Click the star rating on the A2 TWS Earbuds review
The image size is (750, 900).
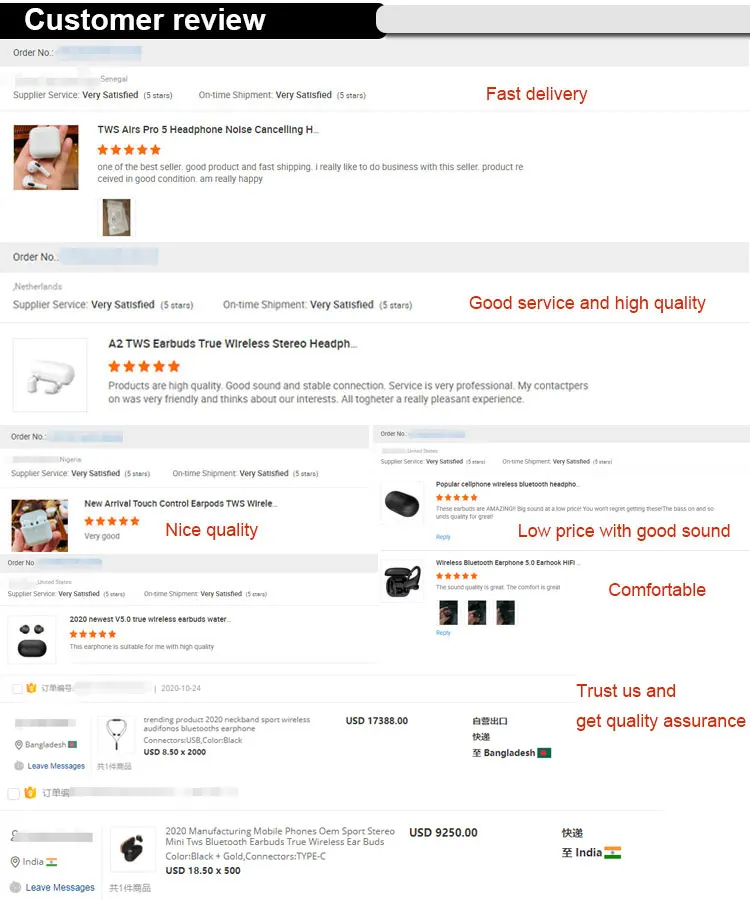[x=144, y=366]
